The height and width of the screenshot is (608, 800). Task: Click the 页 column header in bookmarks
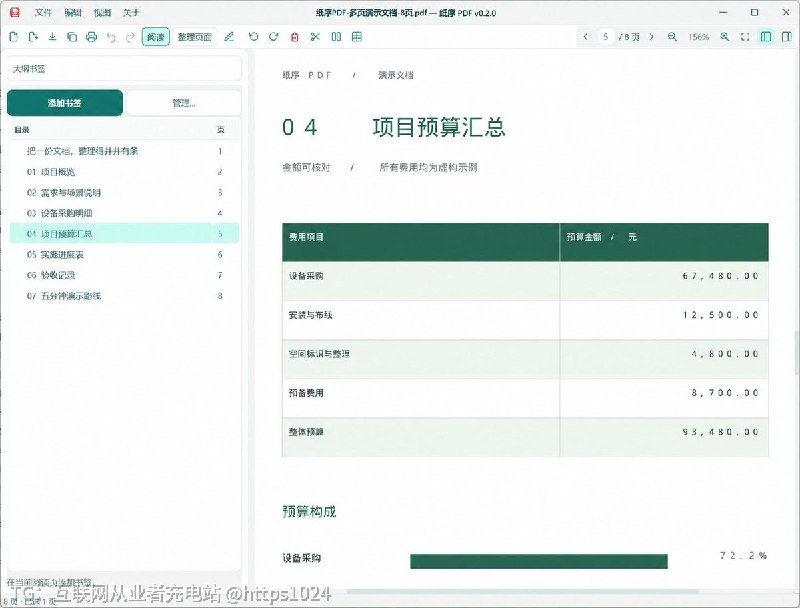220,130
